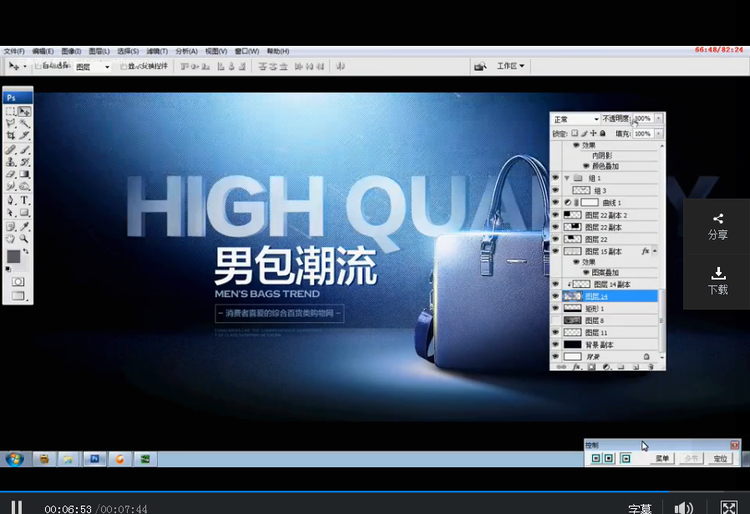Viewport: 750px width, 514px height.
Task: Select the Lasso tool
Action: click(x=11, y=123)
